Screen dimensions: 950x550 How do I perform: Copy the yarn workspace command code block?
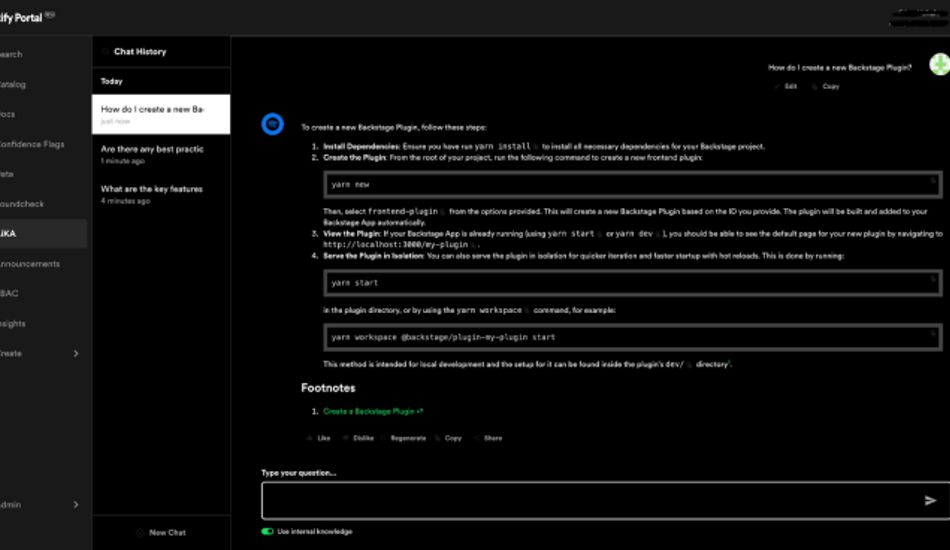[x=933, y=334]
